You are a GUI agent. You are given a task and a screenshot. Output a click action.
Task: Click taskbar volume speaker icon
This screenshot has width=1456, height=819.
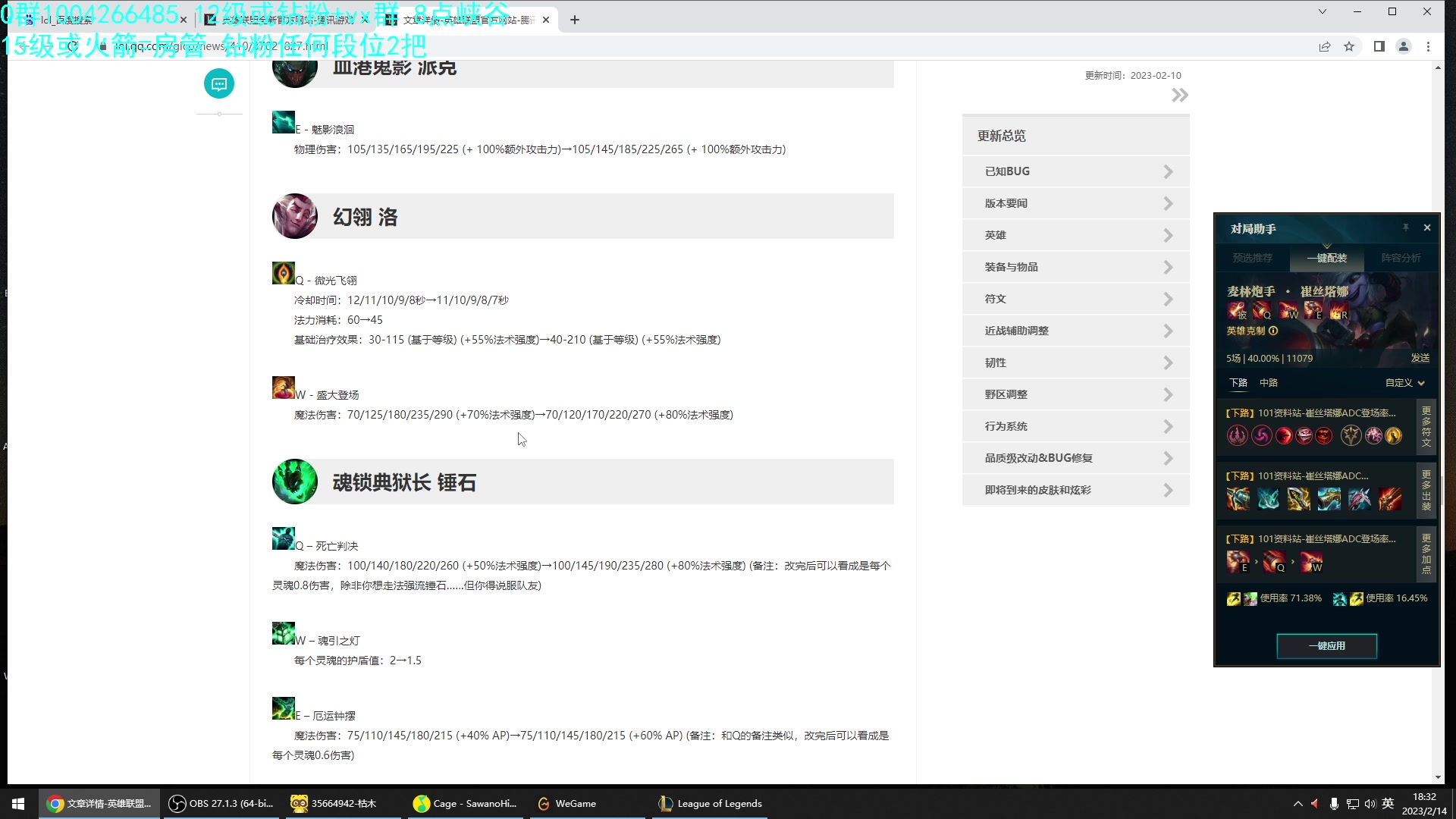[x=1370, y=804]
